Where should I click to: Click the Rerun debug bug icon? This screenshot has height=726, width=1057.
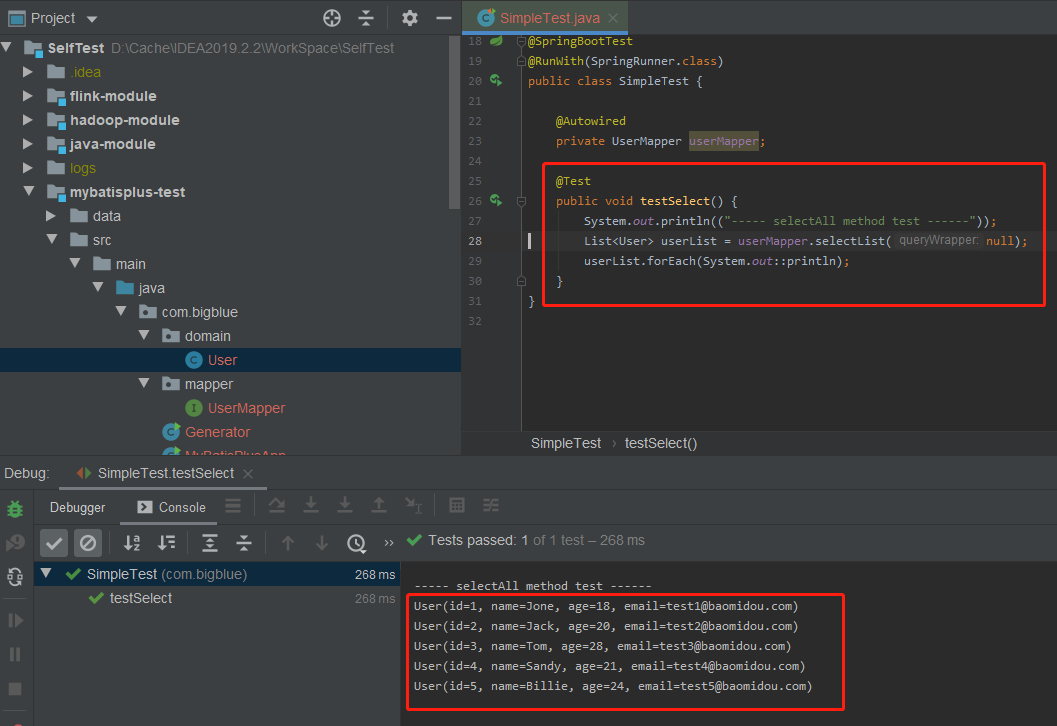click(15, 509)
